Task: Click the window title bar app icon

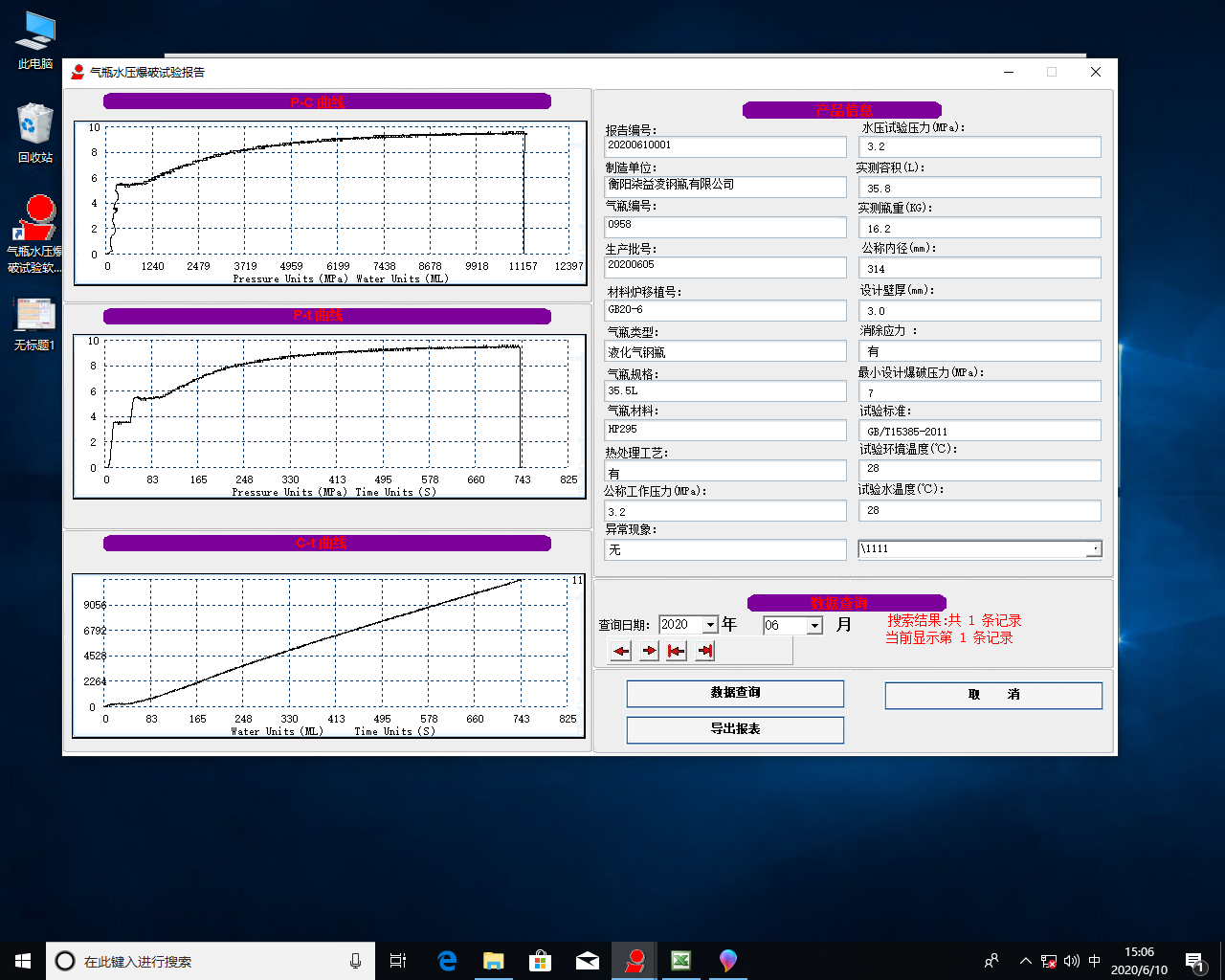Action: pyautogui.click(x=78, y=72)
